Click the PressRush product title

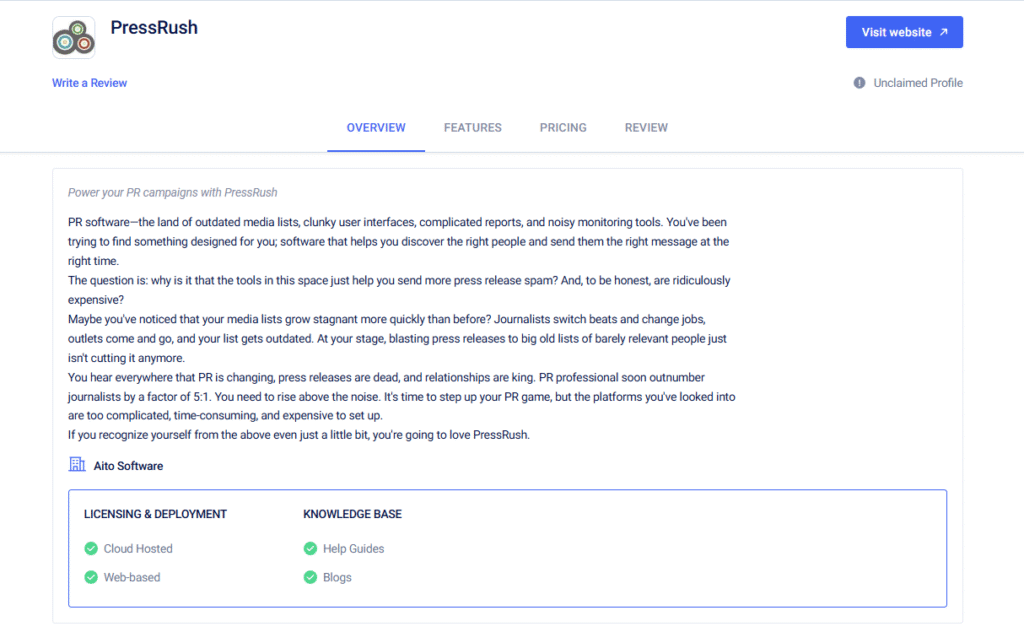point(154,28)
